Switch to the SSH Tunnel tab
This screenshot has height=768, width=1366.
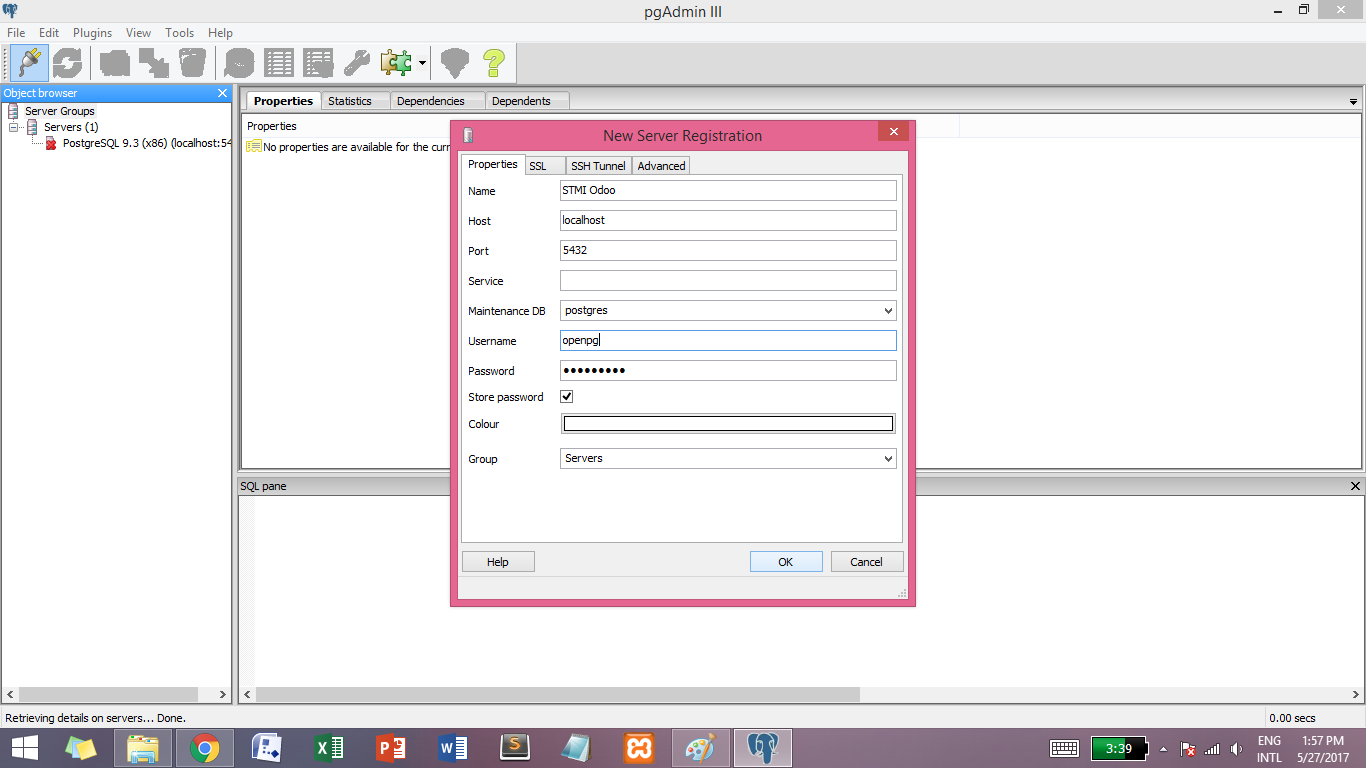coord(598,166)
